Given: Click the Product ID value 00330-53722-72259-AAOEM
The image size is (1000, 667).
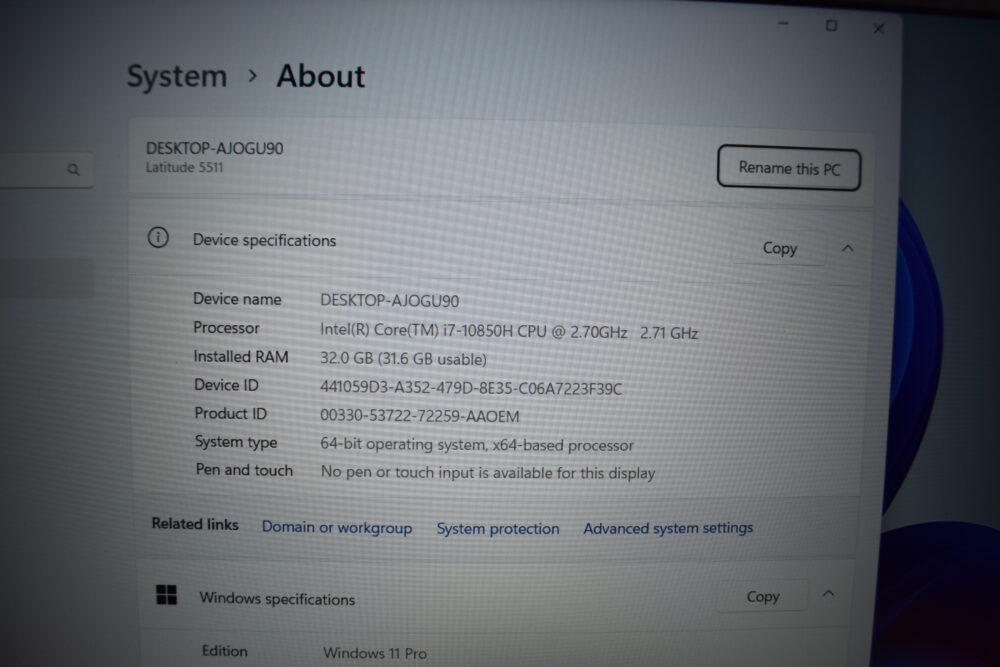Looking at the screenshot, I should pyautogui.click(x=420, y=416).
